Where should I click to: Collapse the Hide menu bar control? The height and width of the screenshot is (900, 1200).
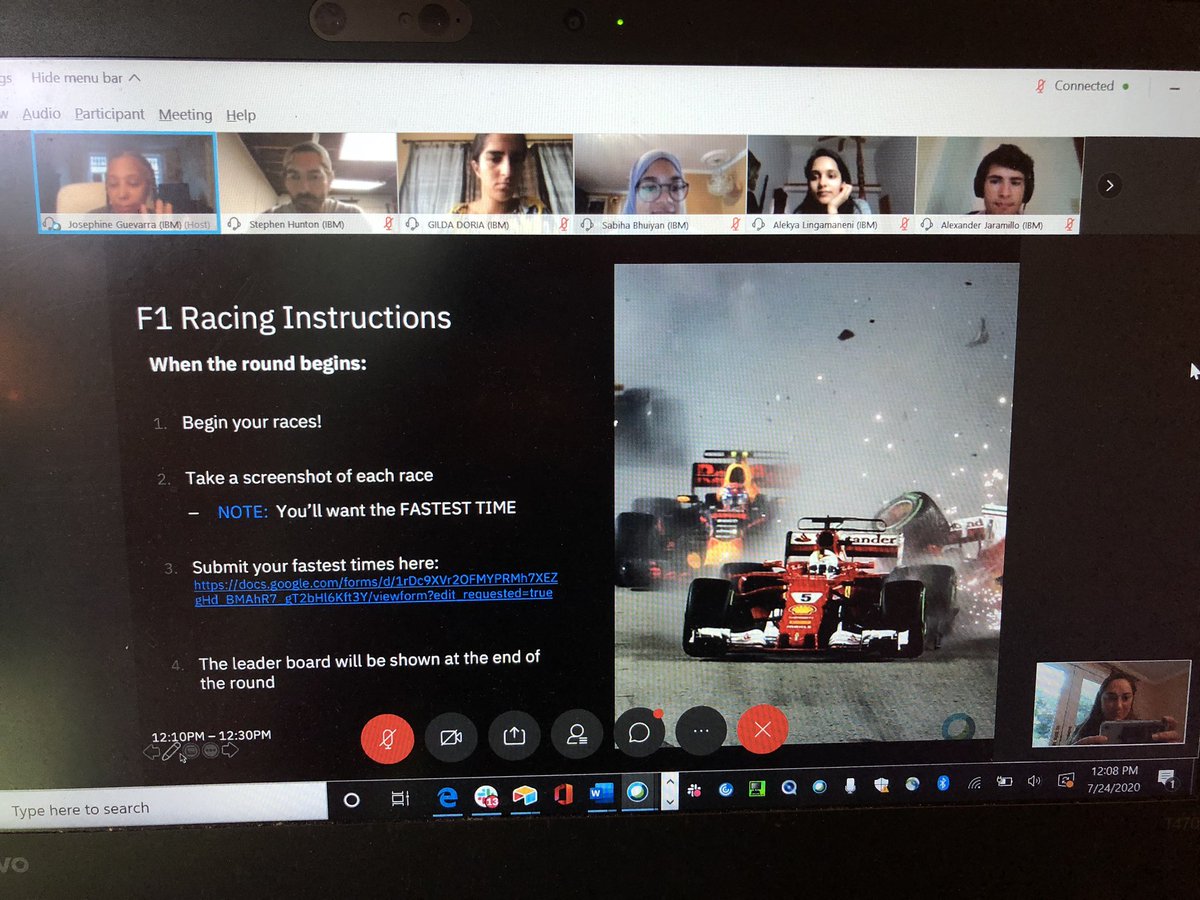click(85, 77)
